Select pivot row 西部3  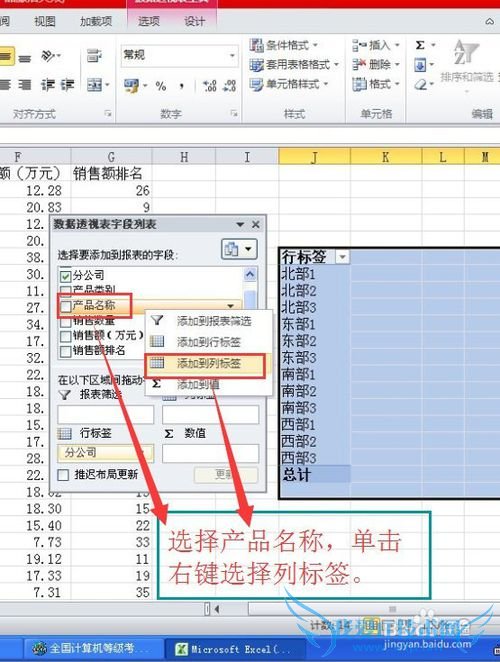[315, 458]
